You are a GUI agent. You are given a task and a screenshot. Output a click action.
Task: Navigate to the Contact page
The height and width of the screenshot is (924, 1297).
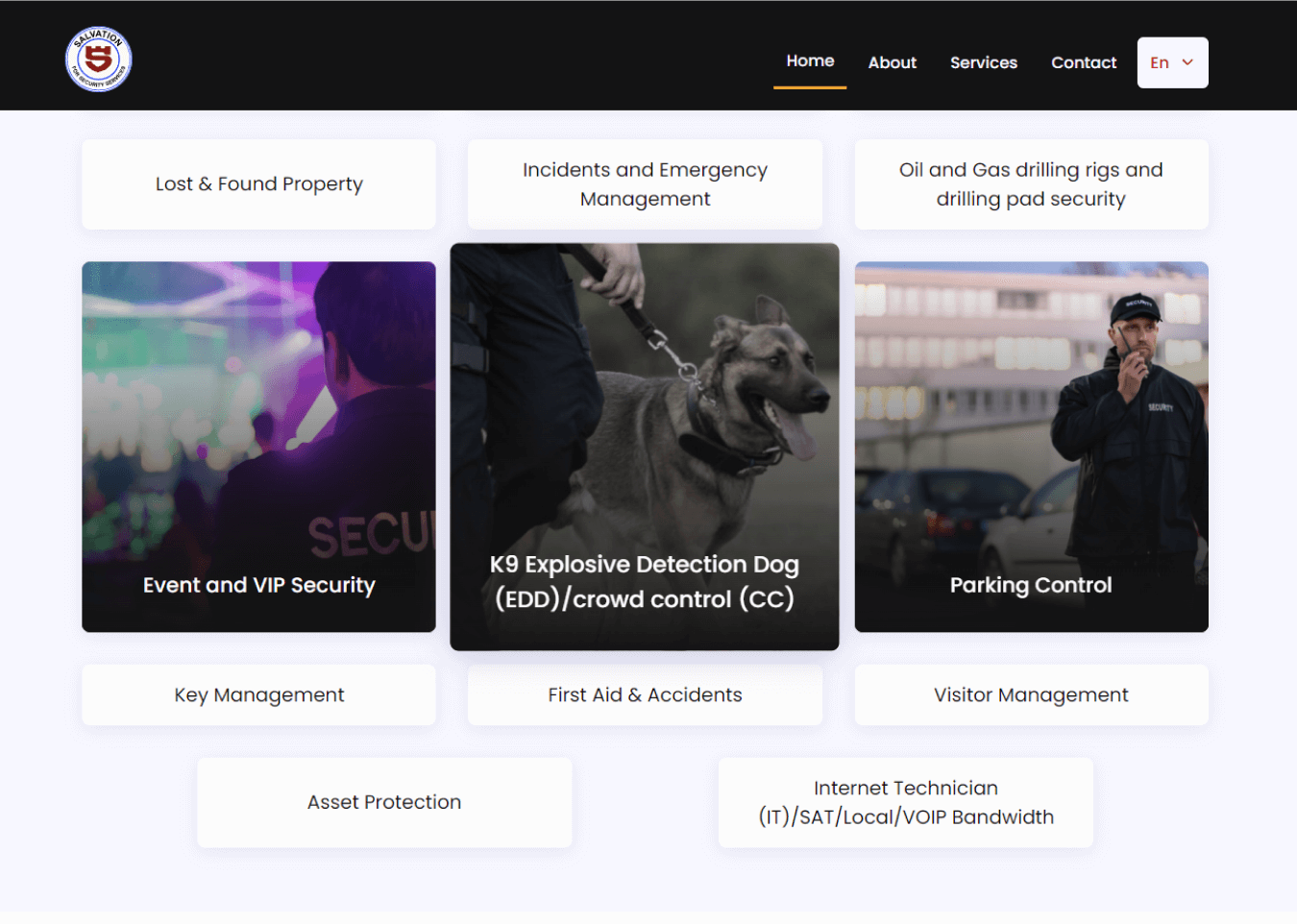(1084, 62)
